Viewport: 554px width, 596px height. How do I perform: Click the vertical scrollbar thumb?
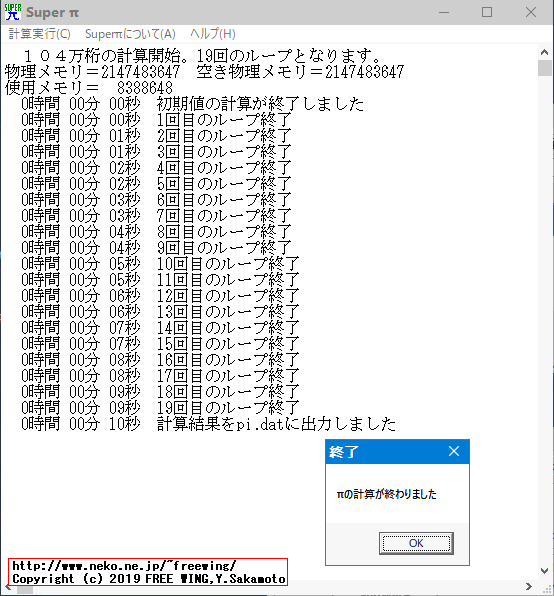545,68
